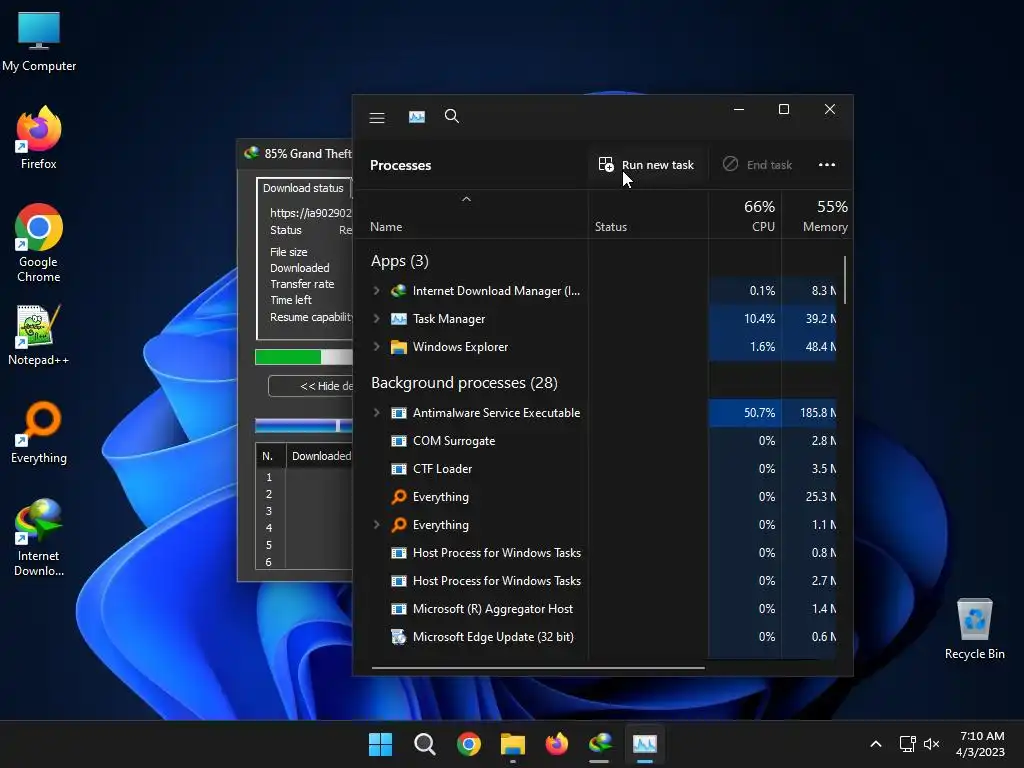Open Task Manager search icon
The image size is (1024, 768).
(452, 116)
